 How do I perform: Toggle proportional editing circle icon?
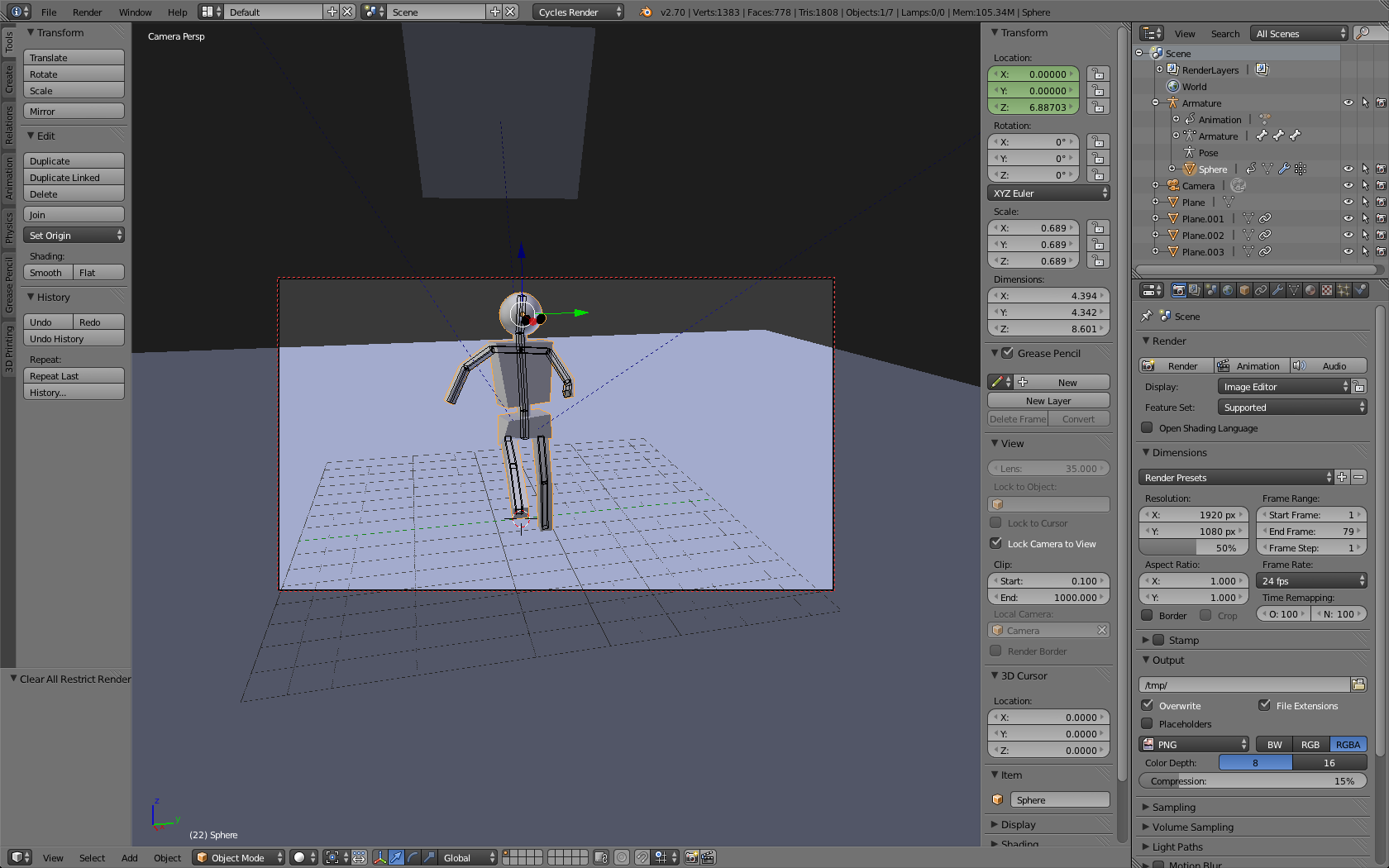[x=622, y=857]
